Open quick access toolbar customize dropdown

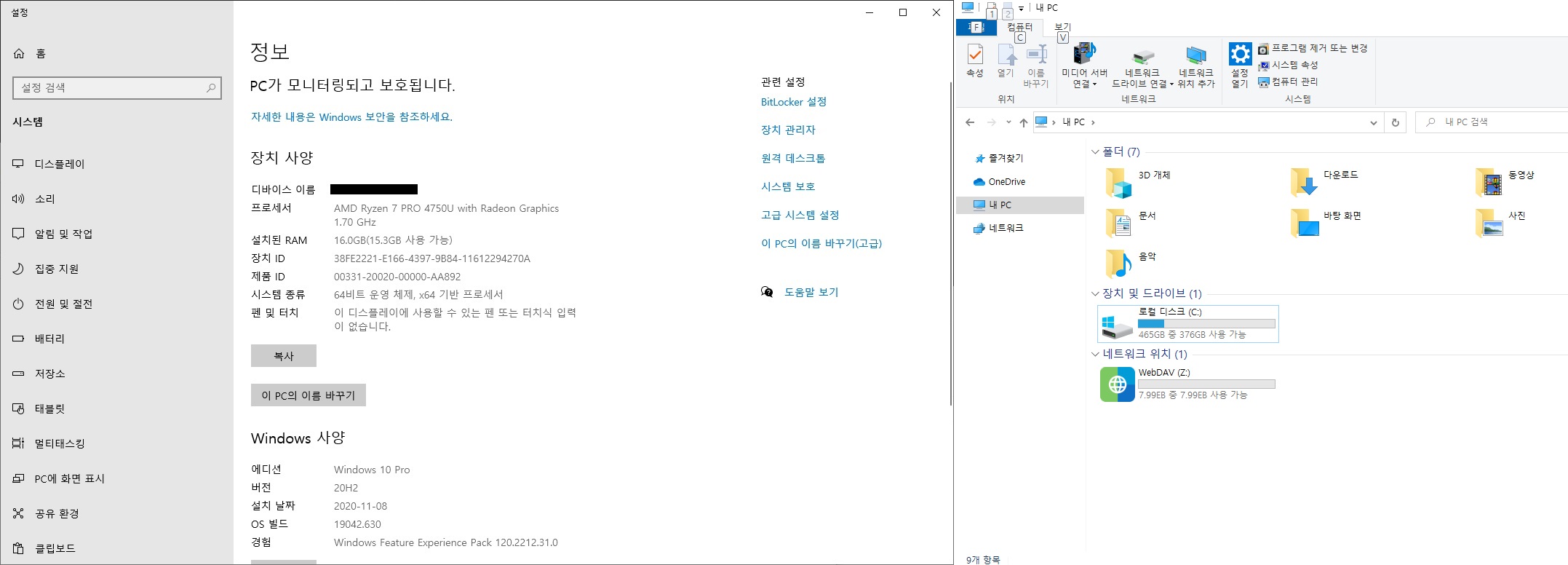point(1021,9)
